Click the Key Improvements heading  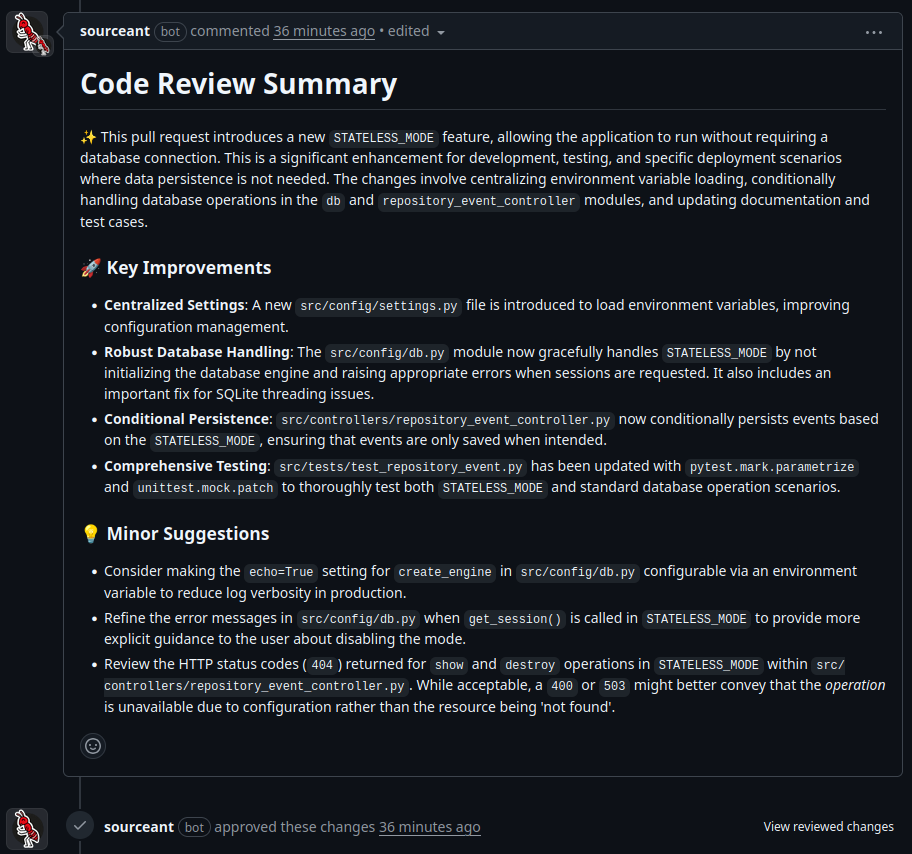(189, 268)
